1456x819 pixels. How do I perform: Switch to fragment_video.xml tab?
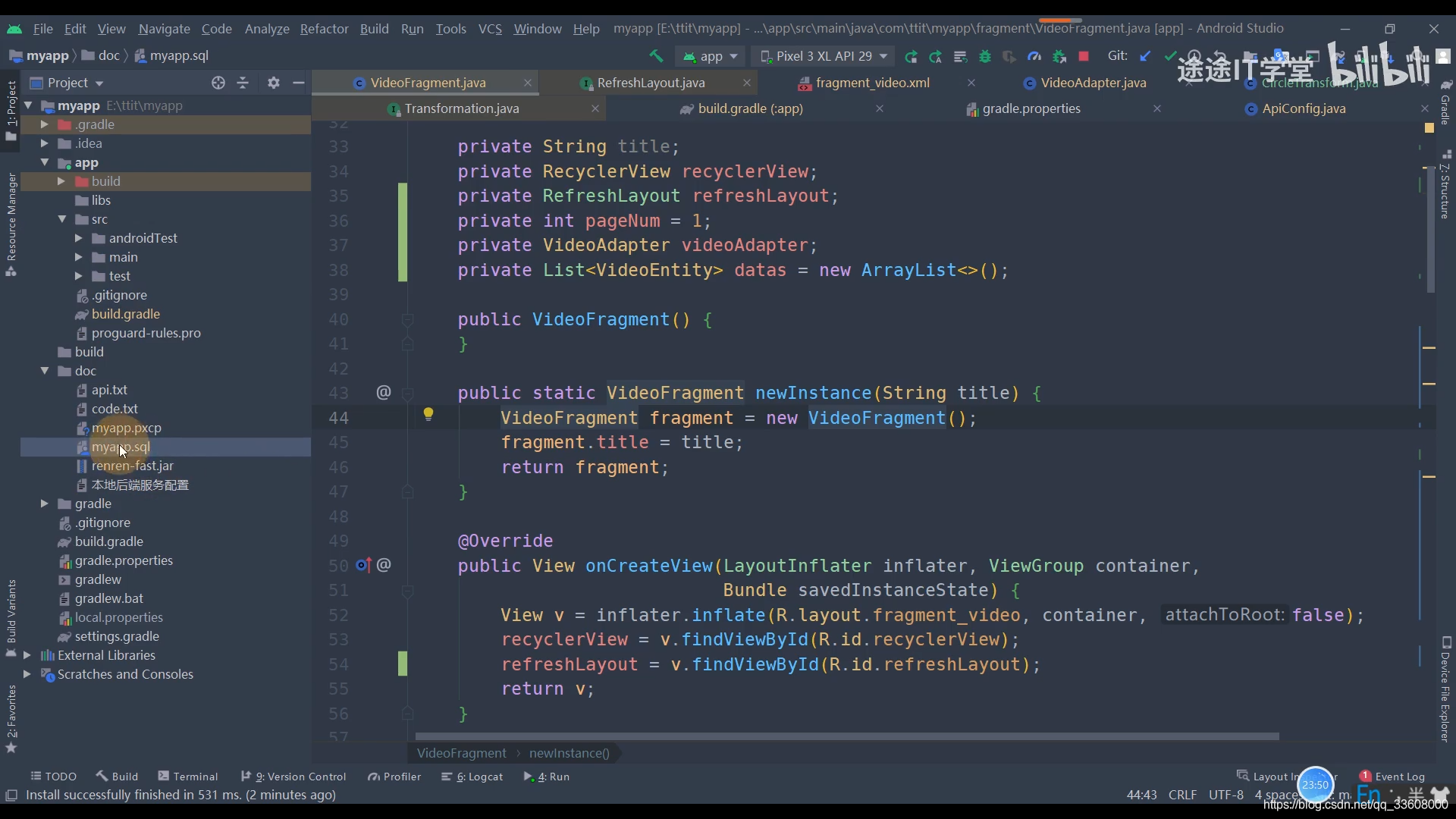pos(872,83)
